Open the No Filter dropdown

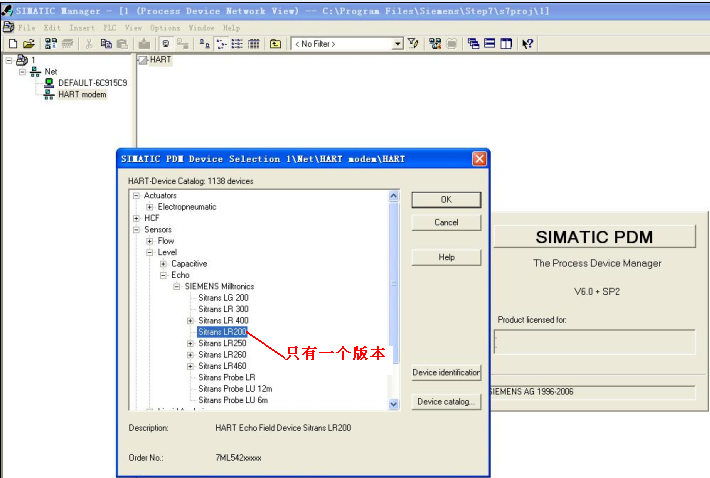coord(398,44)
